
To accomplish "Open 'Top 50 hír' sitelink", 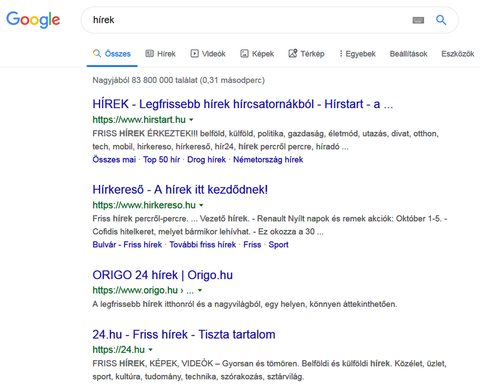I will (161, 160).
